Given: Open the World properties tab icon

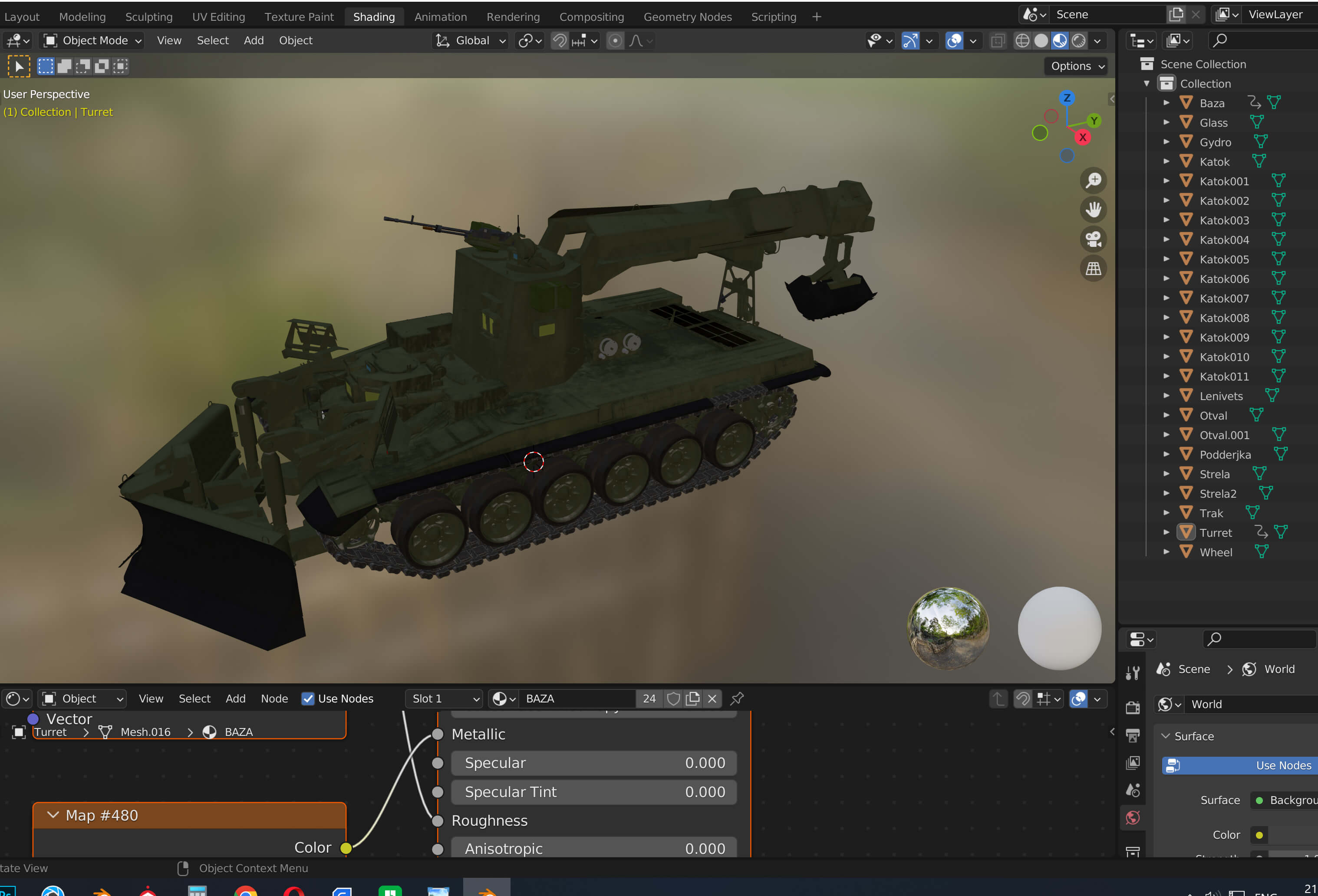Looking at the screenshot, I should point(1133,818).
